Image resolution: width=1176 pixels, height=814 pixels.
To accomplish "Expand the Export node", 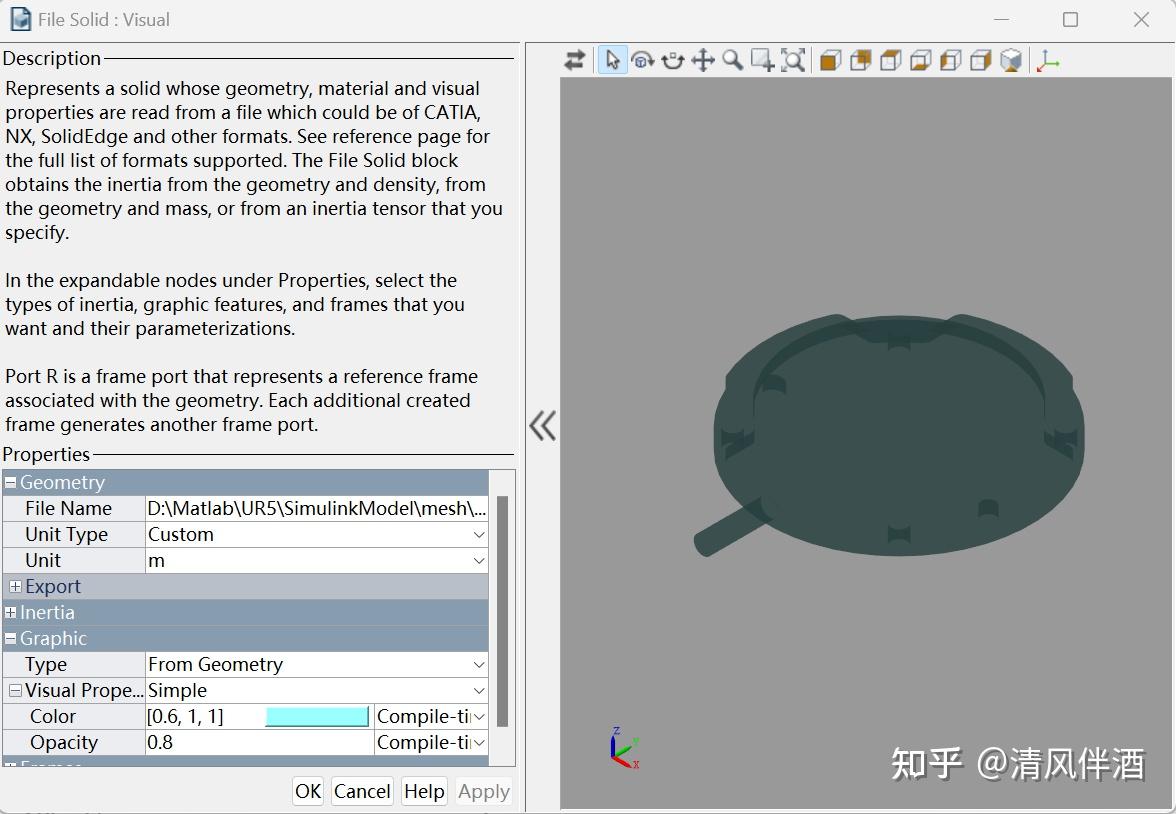I will coord(15,586).
